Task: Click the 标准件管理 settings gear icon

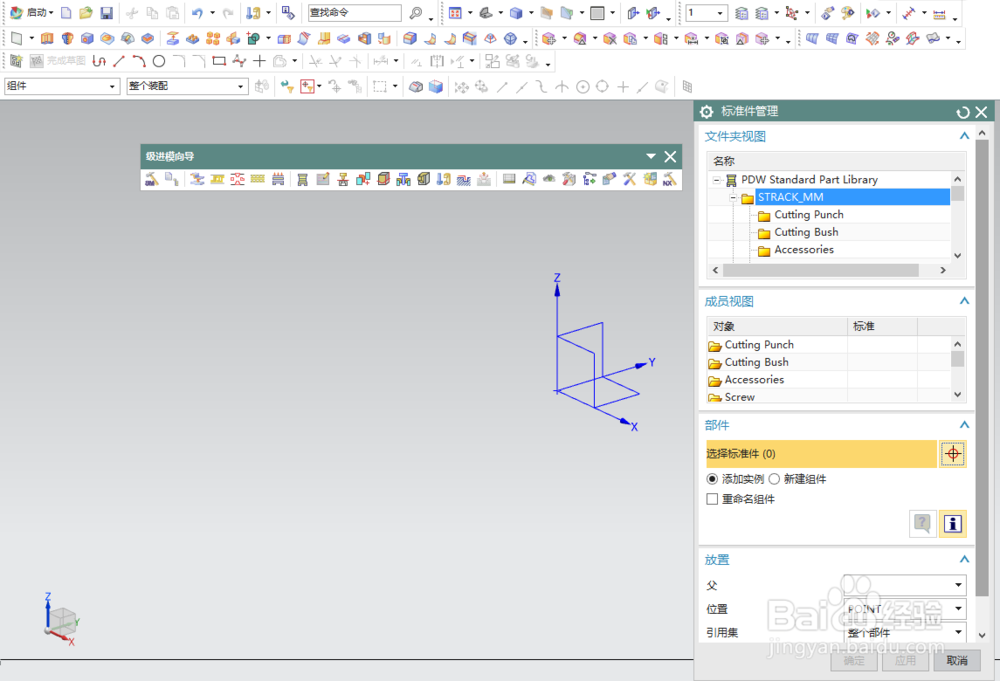Action: click(706, 112)
